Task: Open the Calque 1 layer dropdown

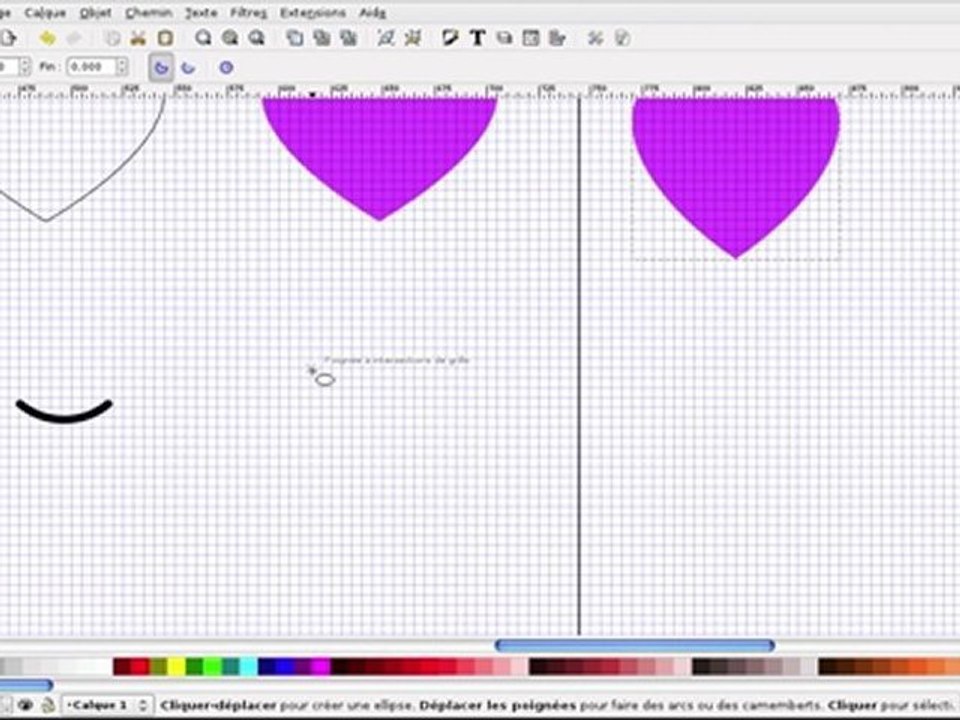Action: pos(108,705)
